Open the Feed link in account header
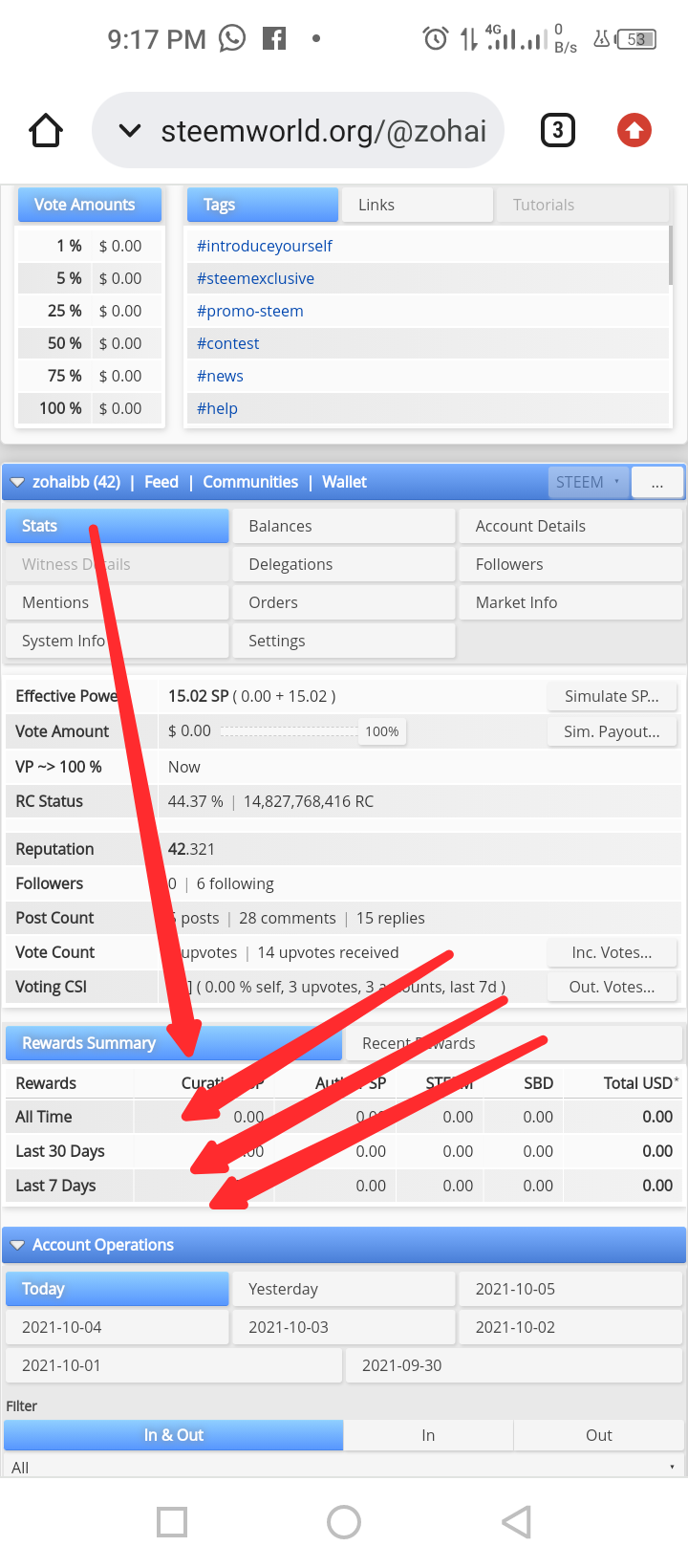The width and height of the screenshot is (688, 1568). tap(161, 482)
